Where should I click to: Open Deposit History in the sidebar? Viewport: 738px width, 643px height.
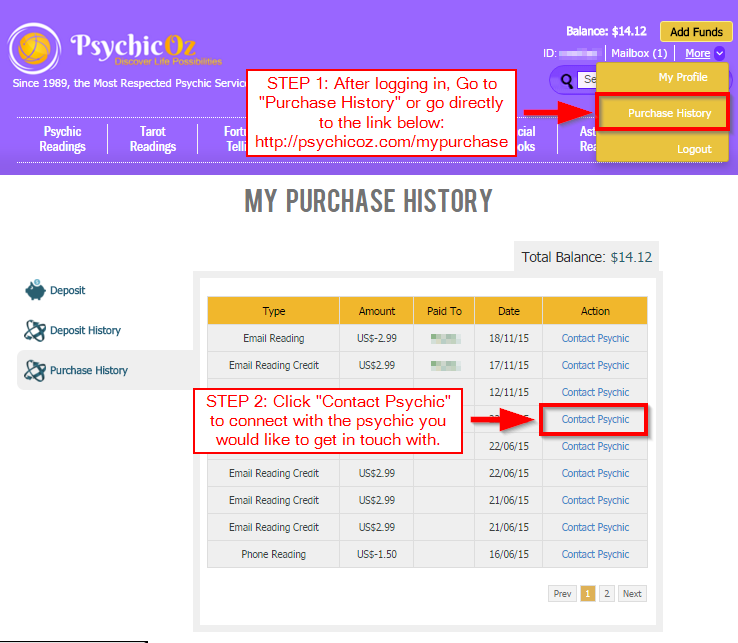pos(85,330)
